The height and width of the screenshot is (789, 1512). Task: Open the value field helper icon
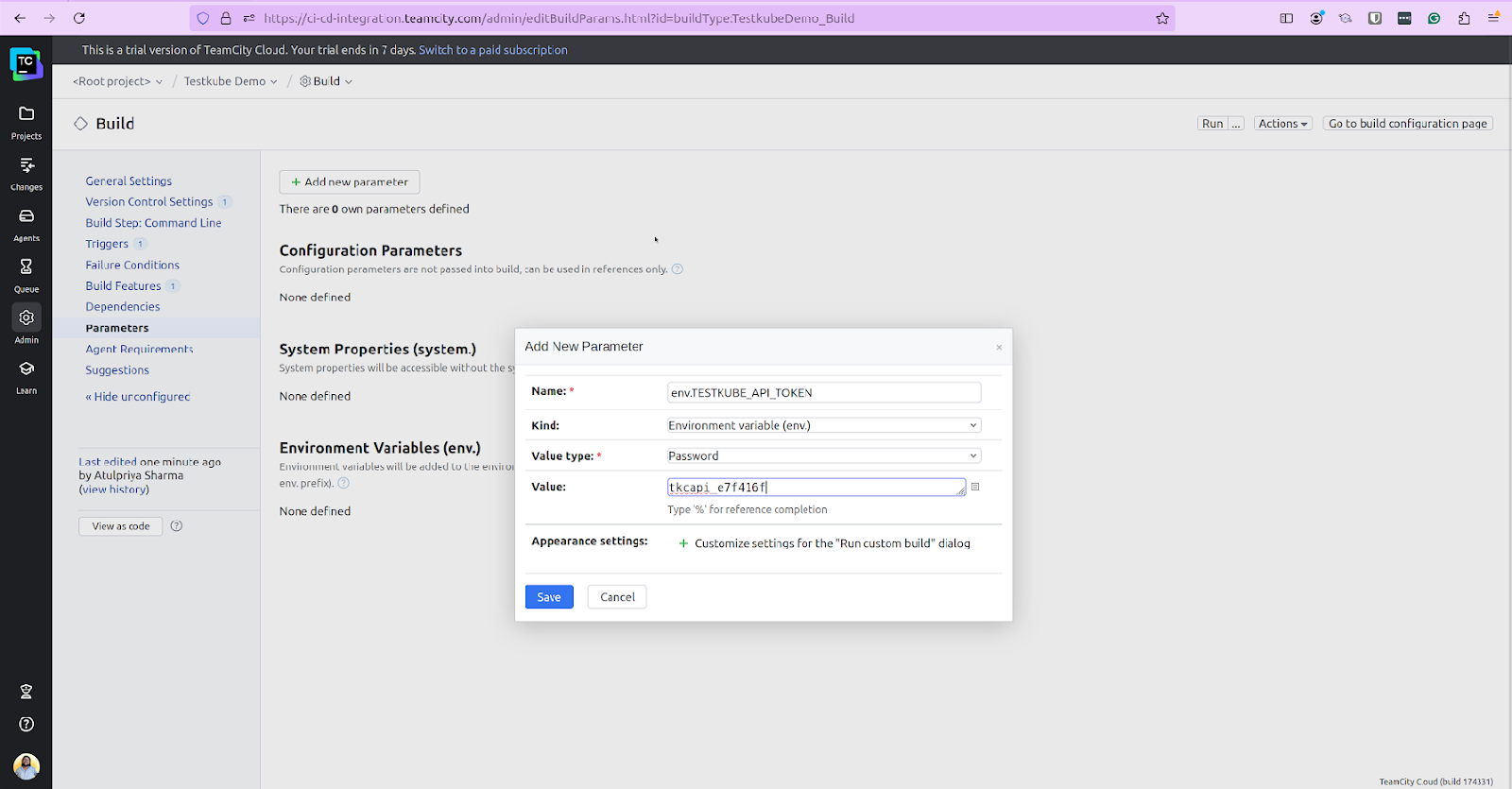pyautogui.click(x=975, y=487)
